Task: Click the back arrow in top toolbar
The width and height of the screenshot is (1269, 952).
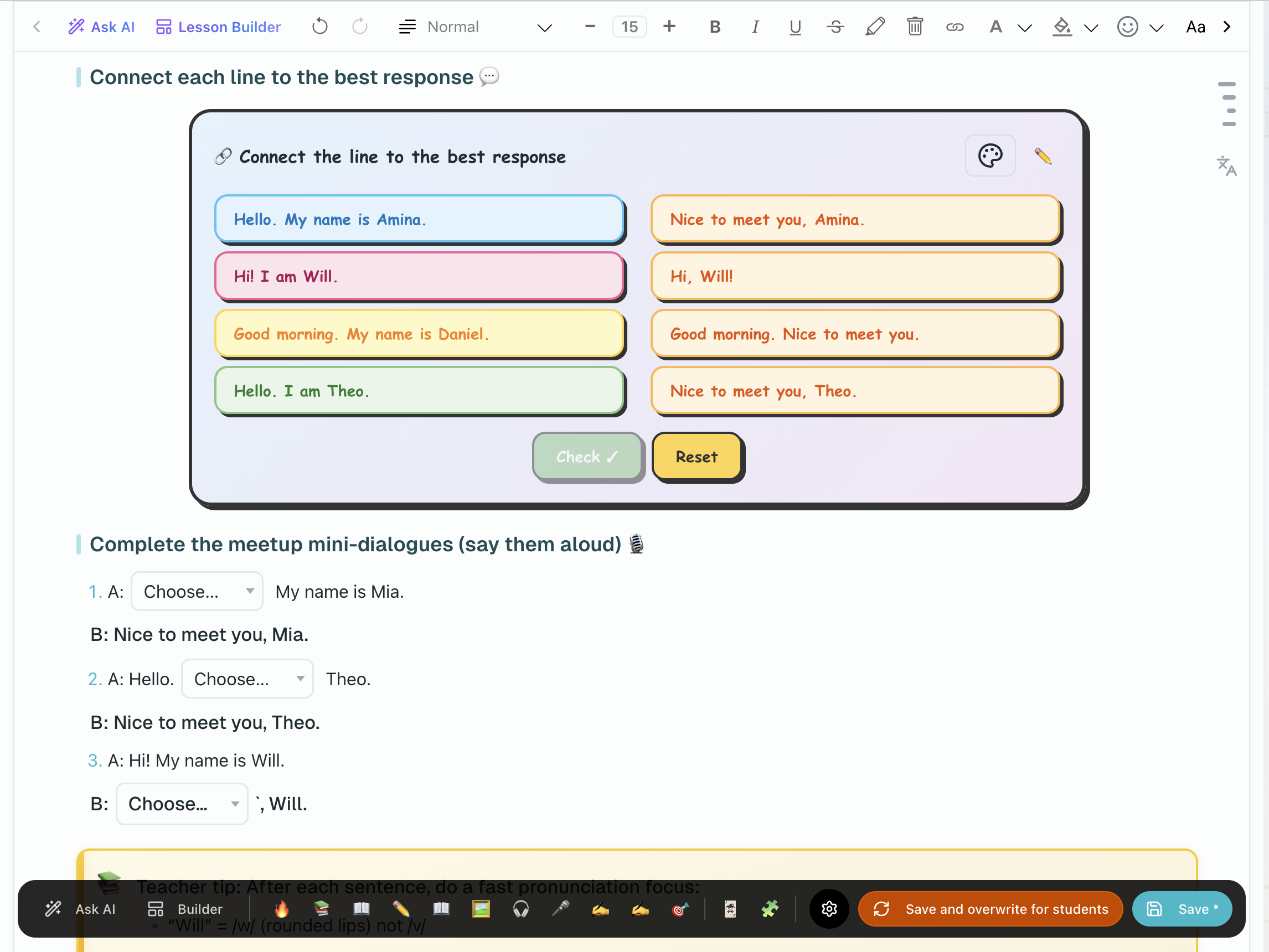Action: [x=37, y=27]
